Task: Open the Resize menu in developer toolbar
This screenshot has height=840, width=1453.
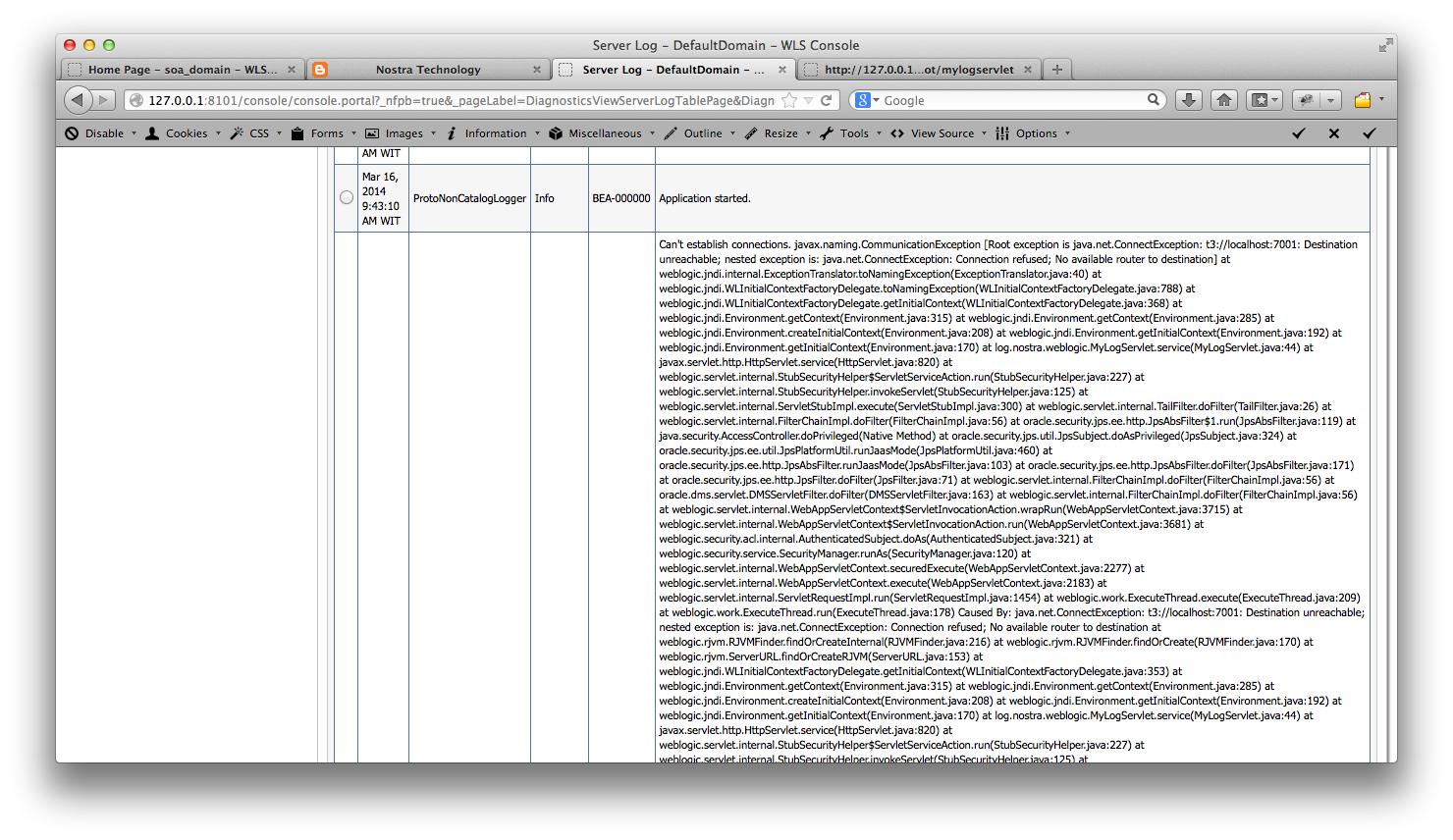Action: [x=778, y=133]
